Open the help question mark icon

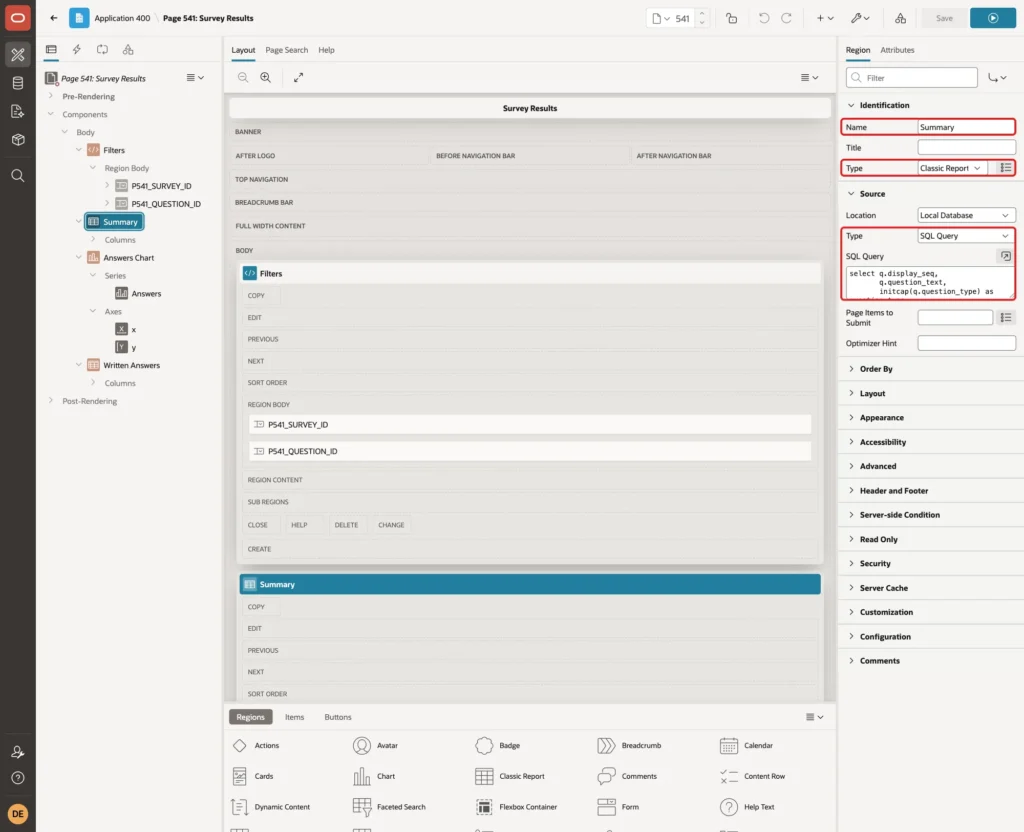click(x=18, y=778)
